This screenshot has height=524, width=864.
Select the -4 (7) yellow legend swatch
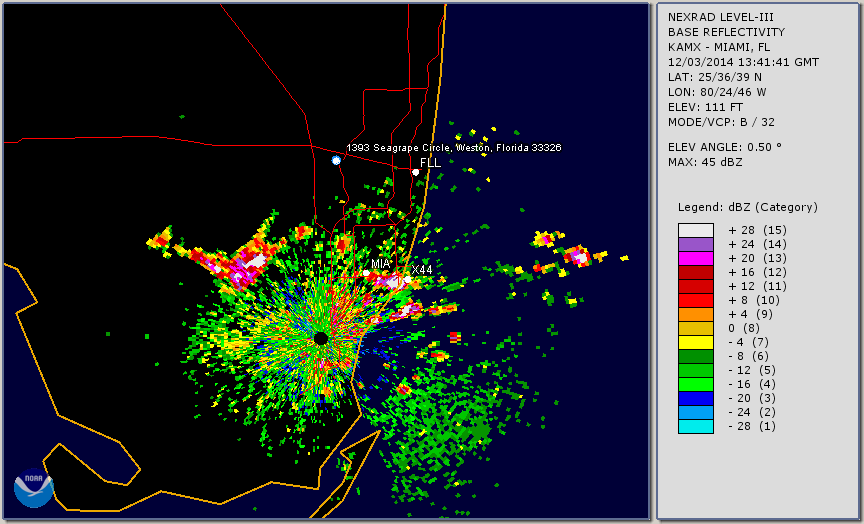(x=696, y=343)
